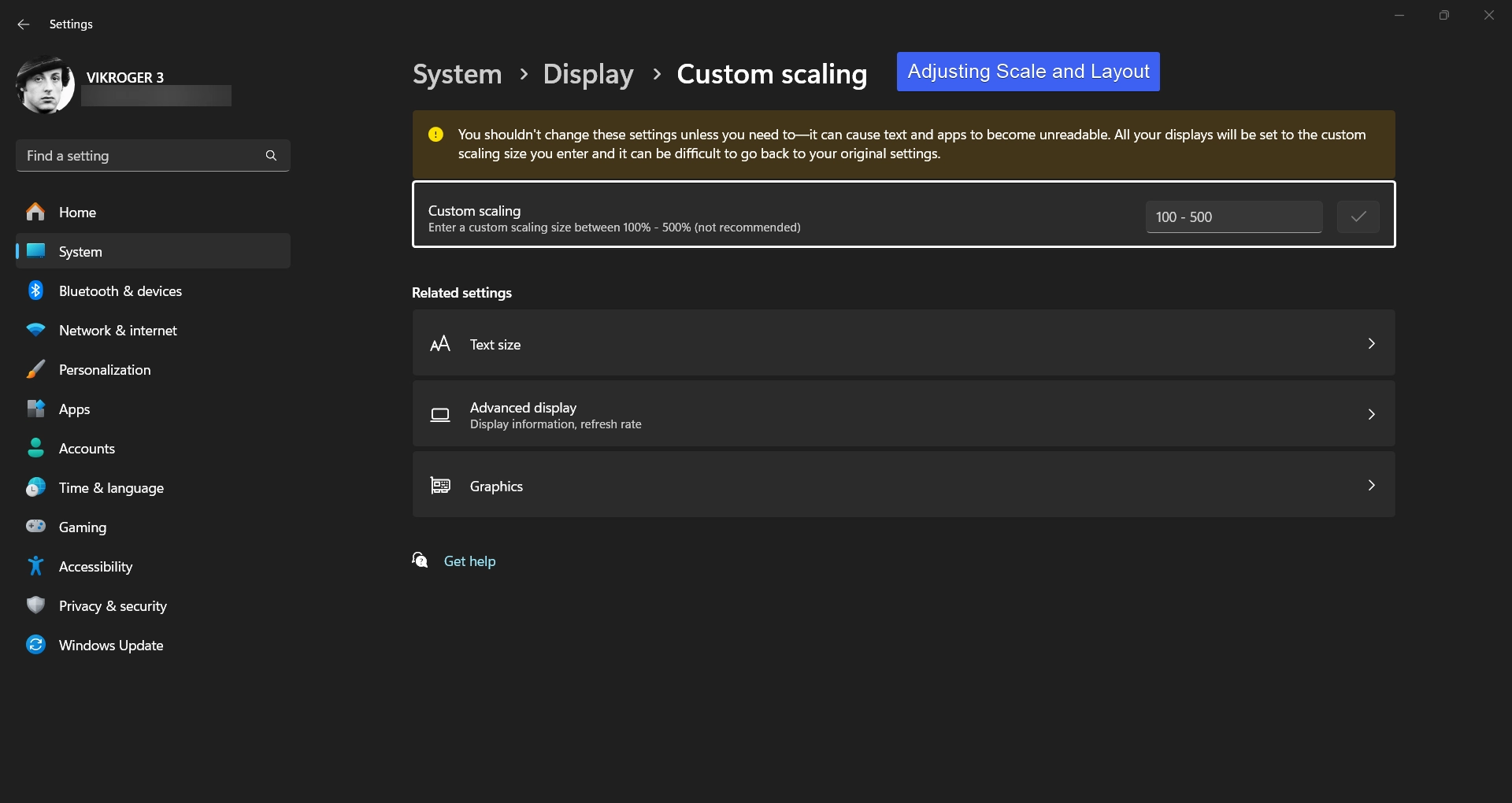Screen dimensions: 1512x803
Task: Open the Text size setting
Action: click(903, 342)
